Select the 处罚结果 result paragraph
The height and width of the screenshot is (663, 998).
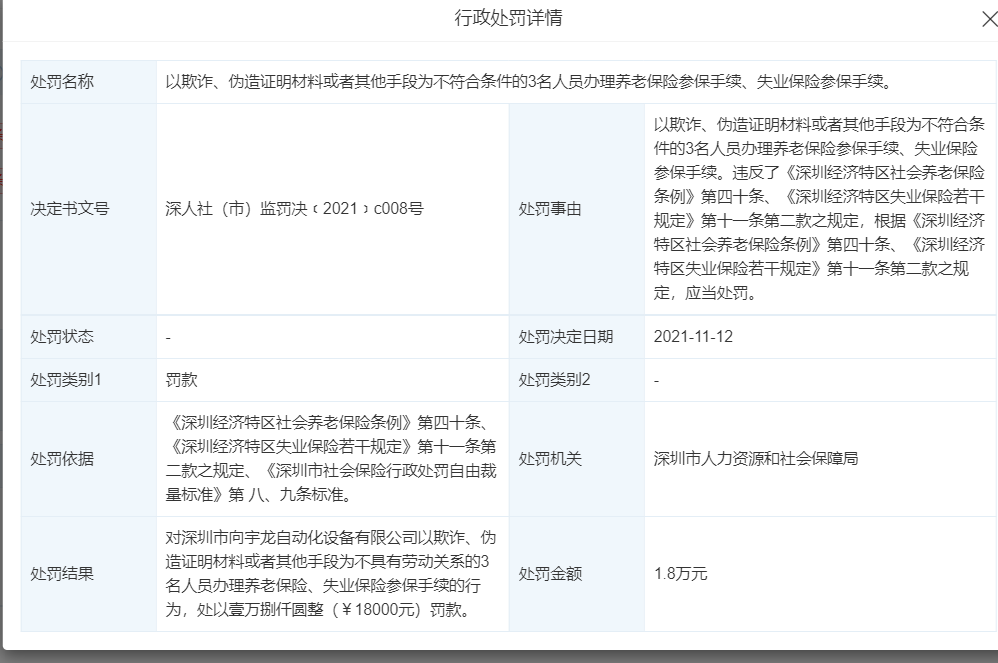tap(330, 574)
